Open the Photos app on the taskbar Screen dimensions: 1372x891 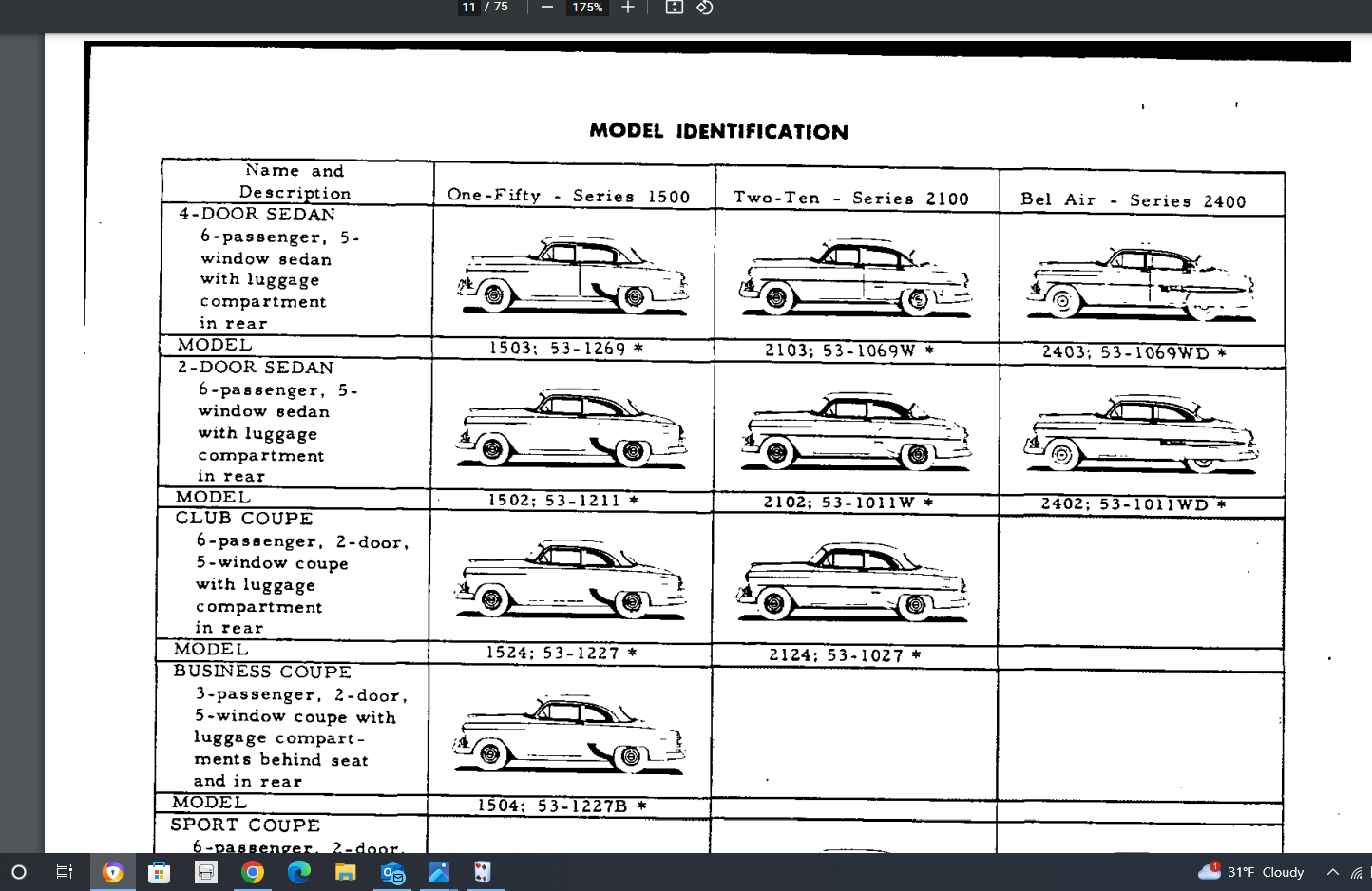coord(439,872)
